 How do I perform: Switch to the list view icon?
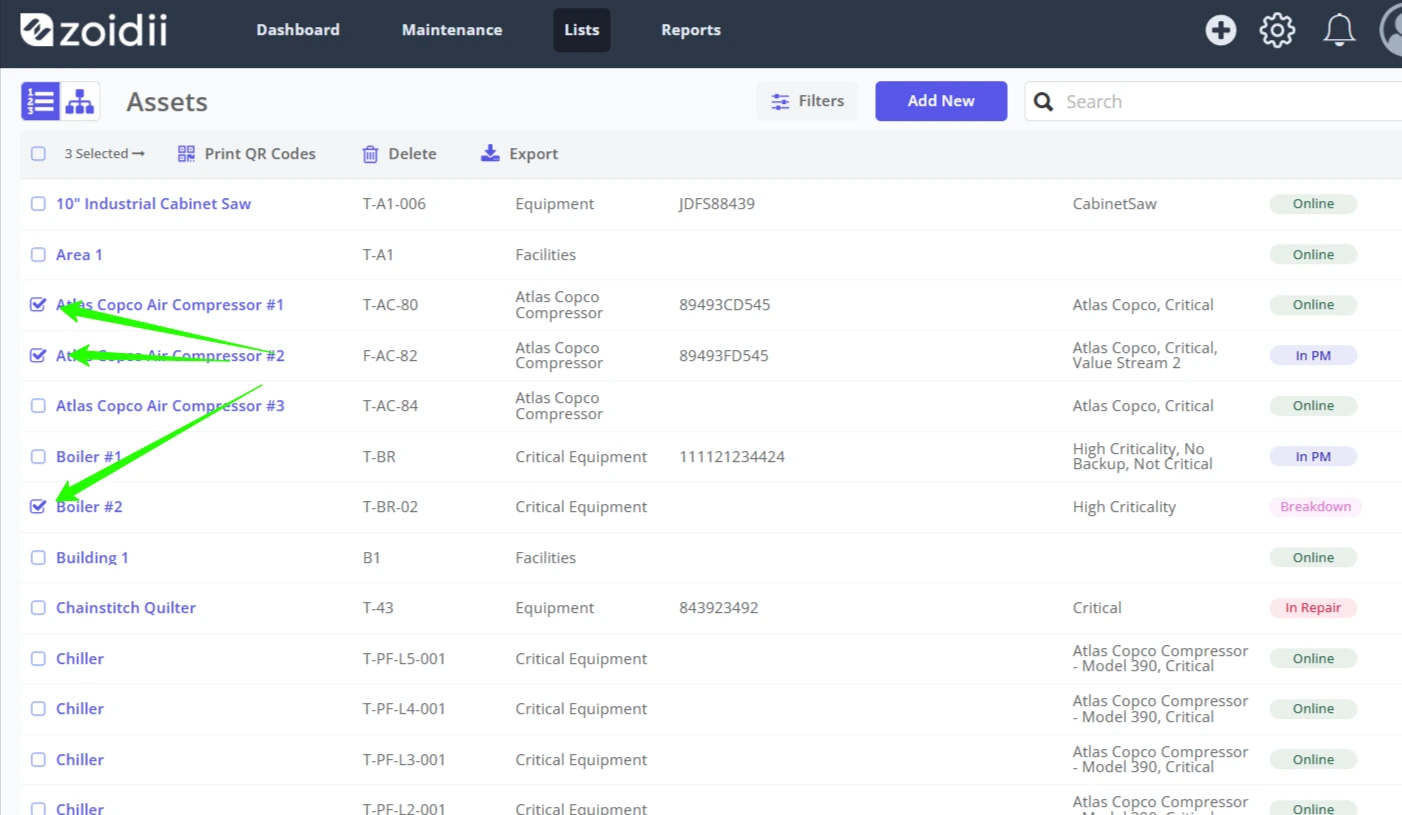click(41, 101)
